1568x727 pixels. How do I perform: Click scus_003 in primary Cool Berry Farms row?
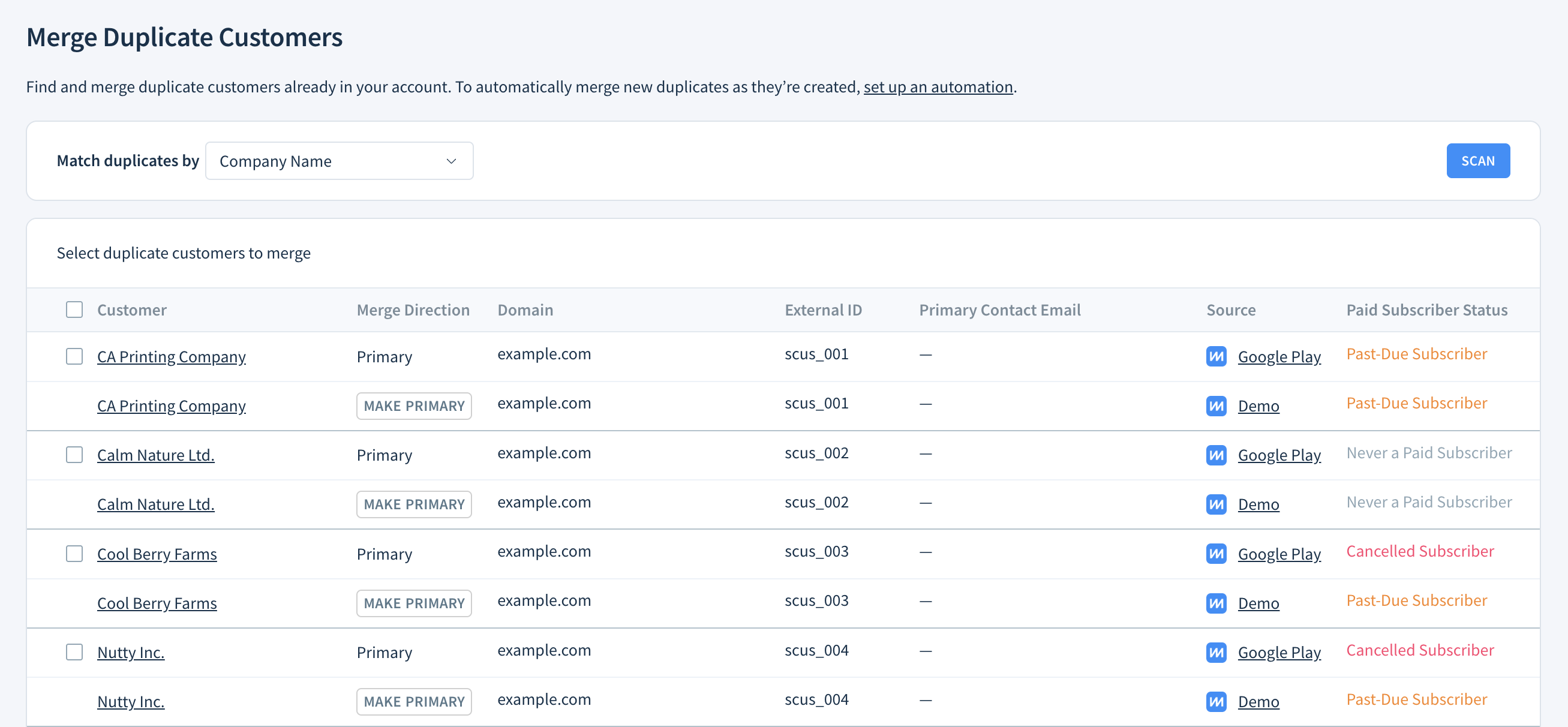click(816, 551)
